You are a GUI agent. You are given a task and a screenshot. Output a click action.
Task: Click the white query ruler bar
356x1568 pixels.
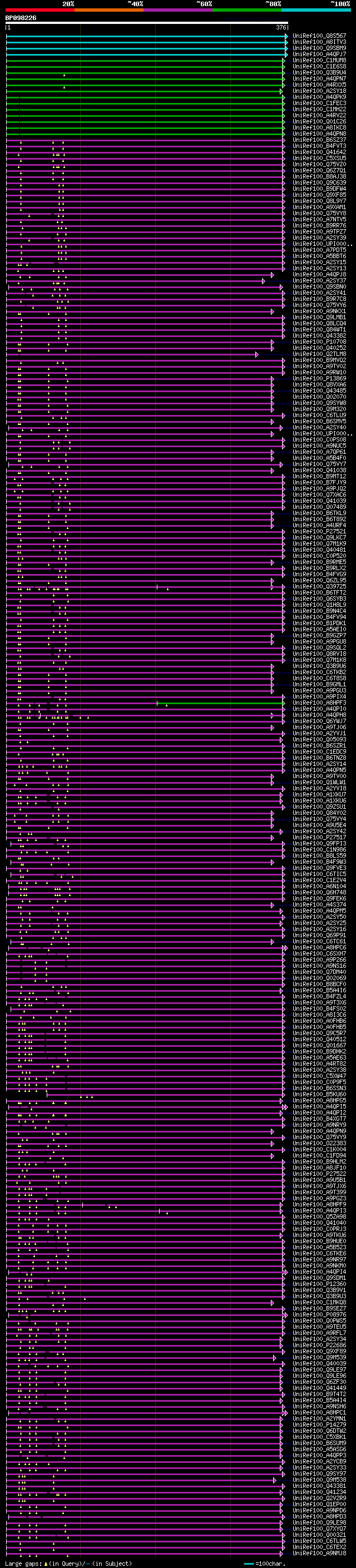tap(147, 22)
